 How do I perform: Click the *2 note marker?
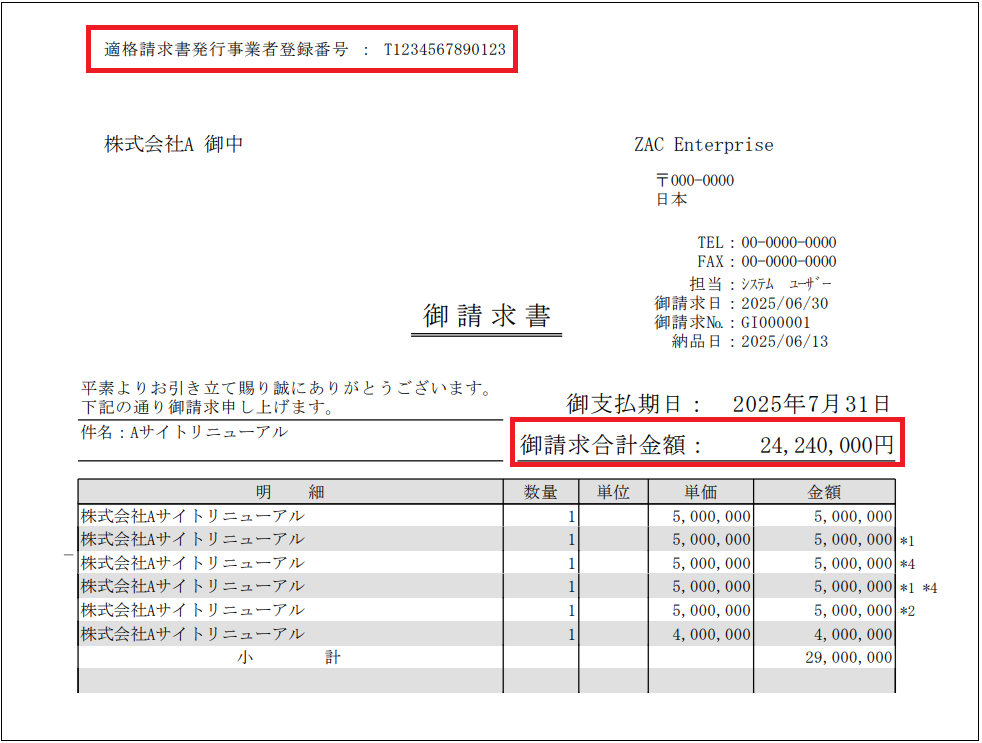tap(907, 611)
